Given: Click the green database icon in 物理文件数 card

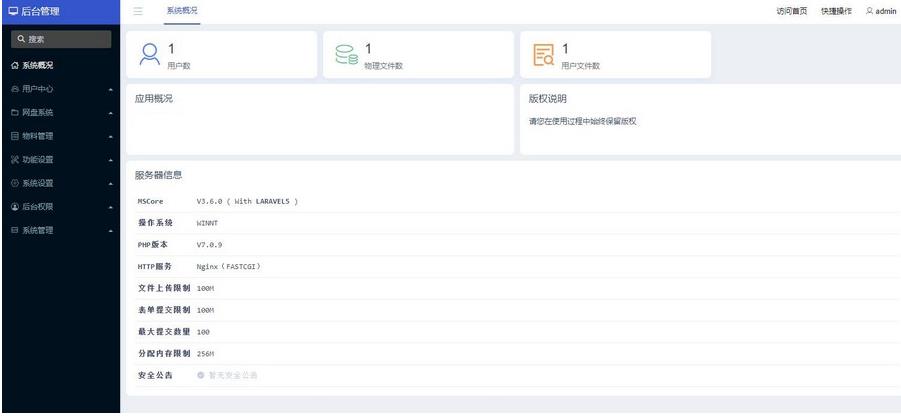Looking at the screenshot, I should point(346,55).
